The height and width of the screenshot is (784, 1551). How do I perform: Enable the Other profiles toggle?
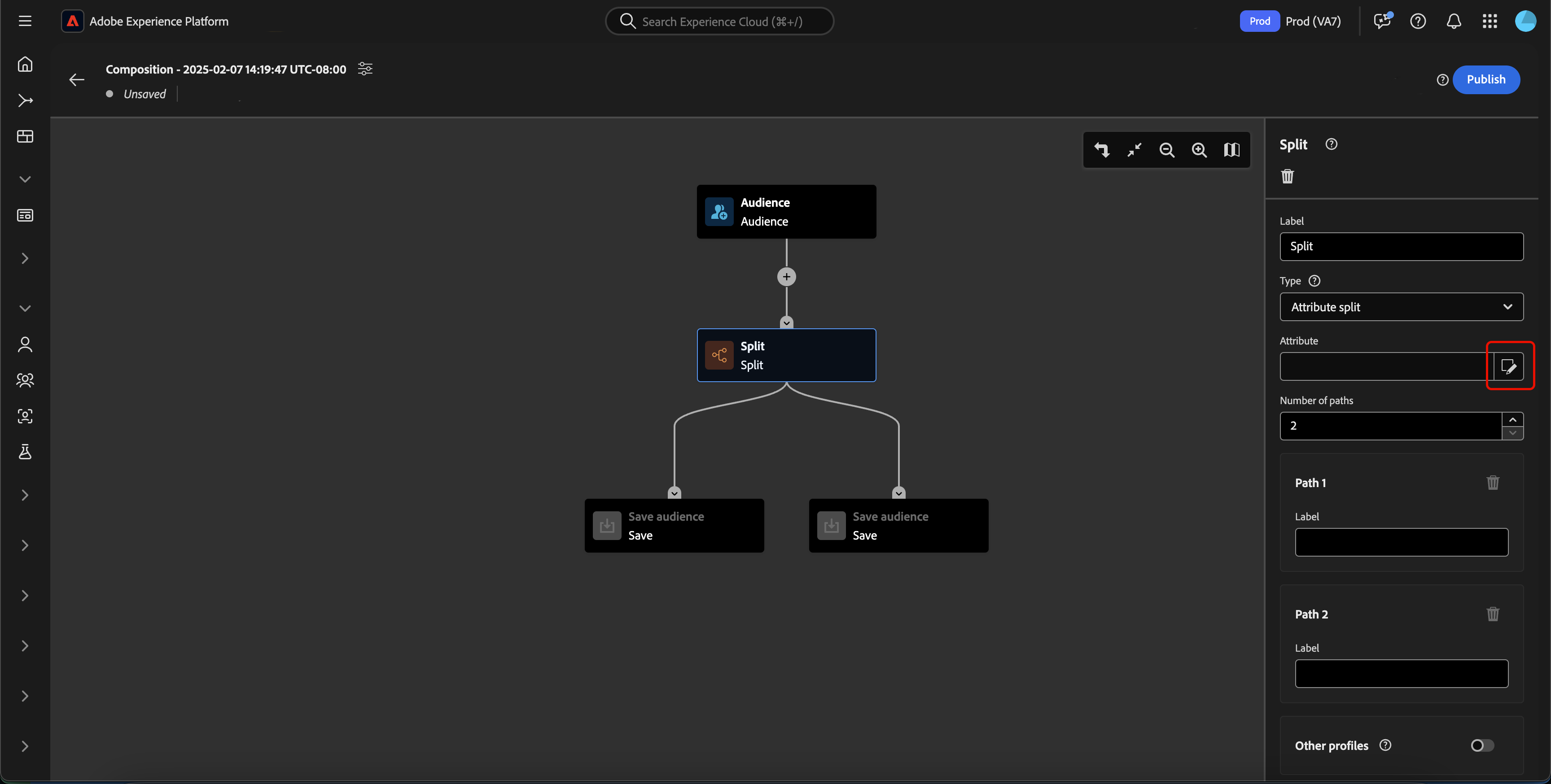(x=1482, y=745)
